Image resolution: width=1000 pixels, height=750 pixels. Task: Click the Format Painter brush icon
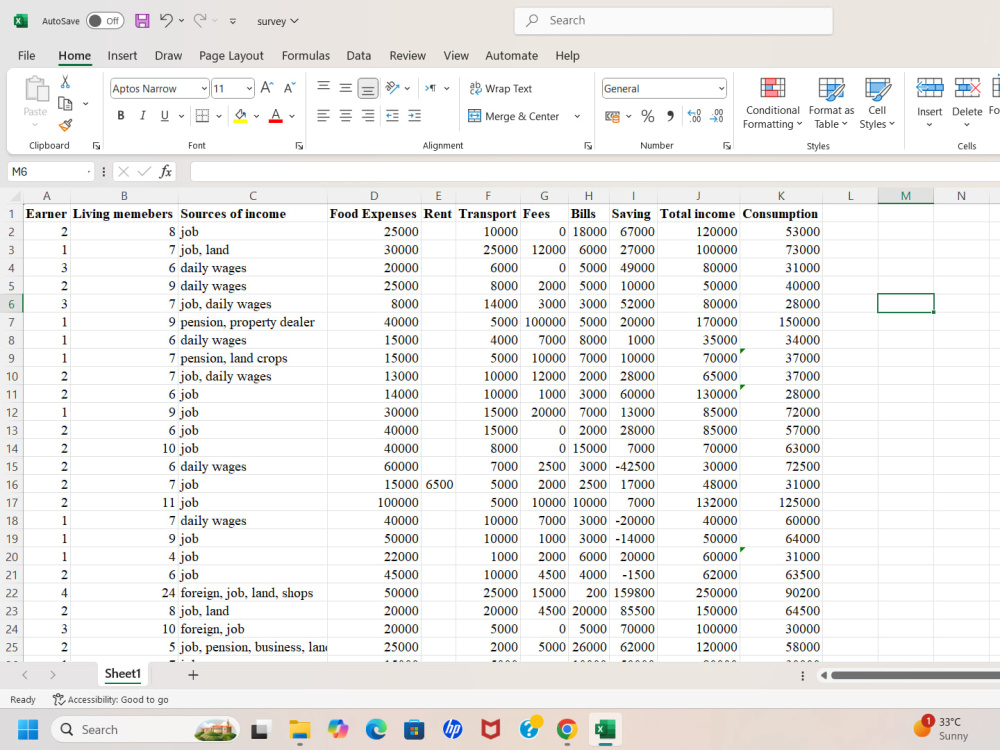[65, 125]
